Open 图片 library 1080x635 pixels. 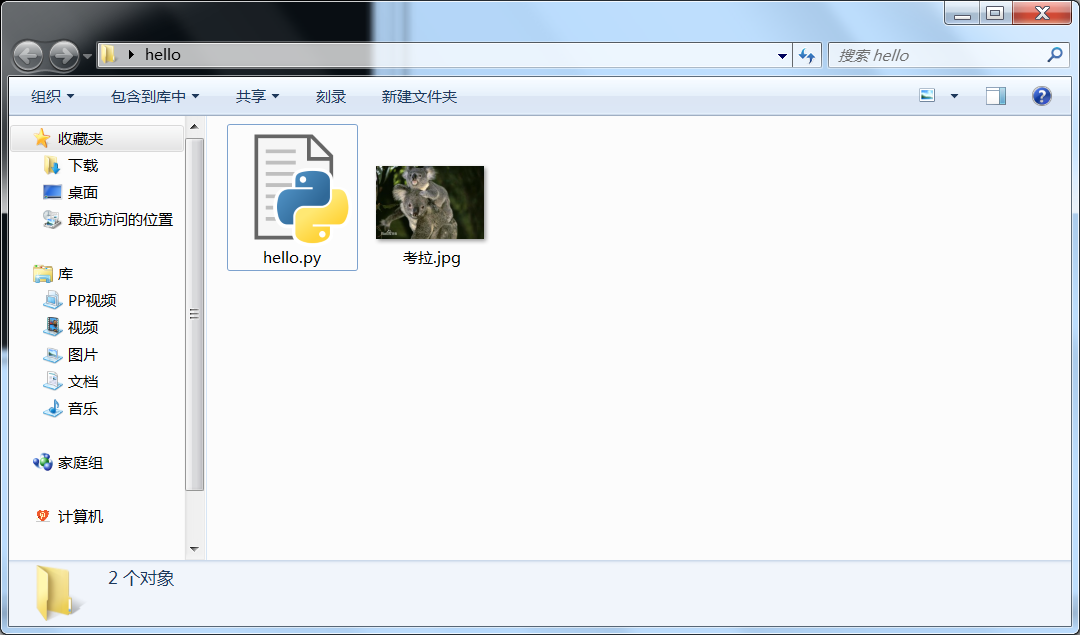pyautogui.click(x=83, y=355)
